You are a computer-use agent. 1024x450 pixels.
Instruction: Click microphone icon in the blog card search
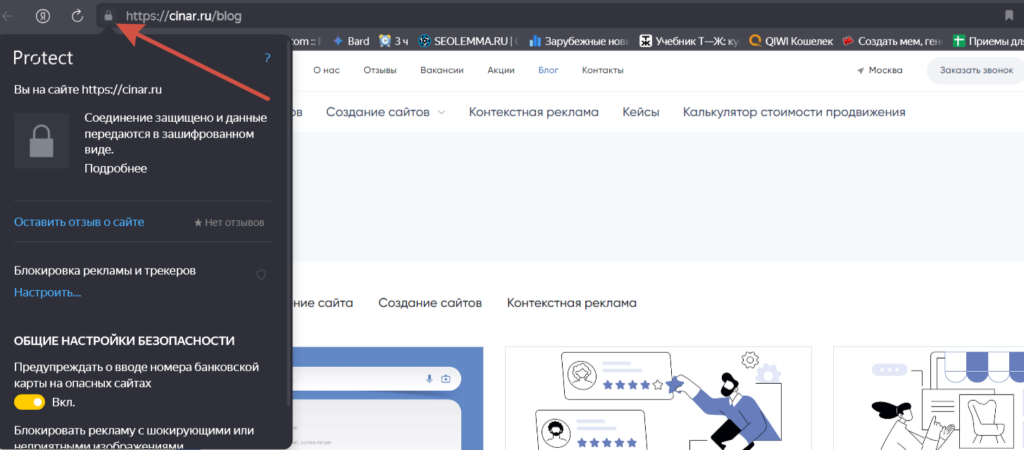pos(430,379)
